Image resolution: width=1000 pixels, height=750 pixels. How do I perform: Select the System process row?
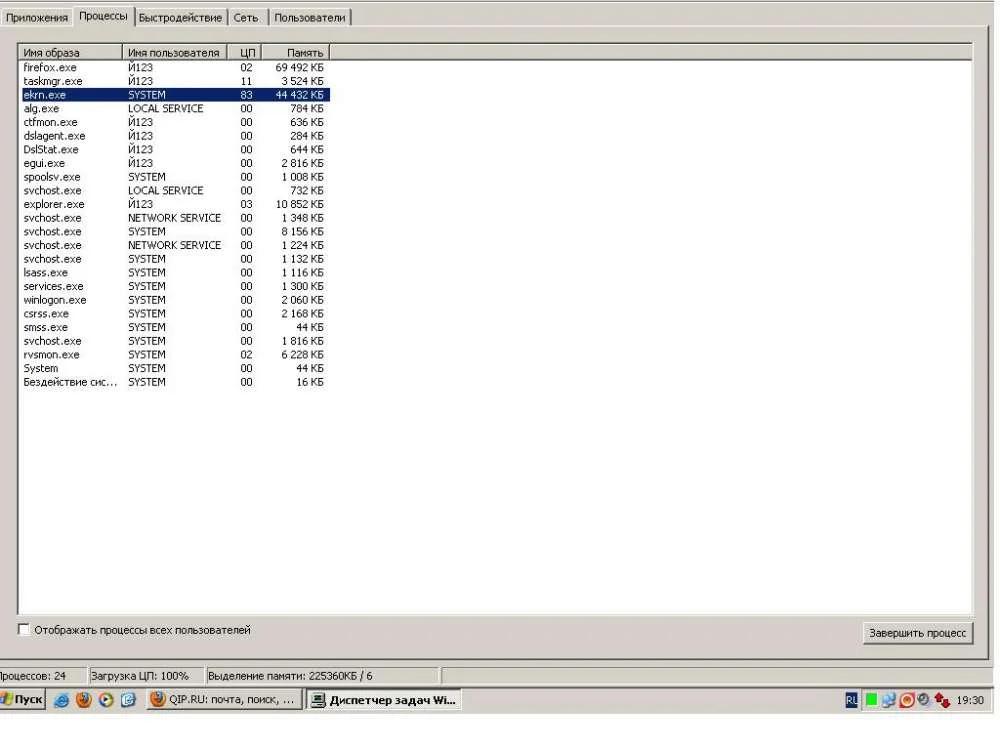tap(175, 369)
